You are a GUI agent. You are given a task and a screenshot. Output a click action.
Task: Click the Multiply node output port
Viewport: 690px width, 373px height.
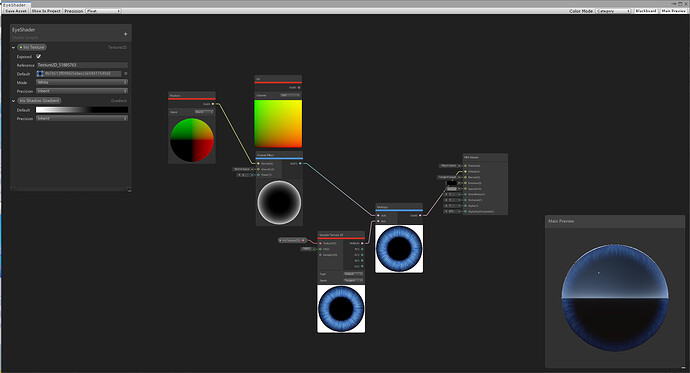point(420,216)
